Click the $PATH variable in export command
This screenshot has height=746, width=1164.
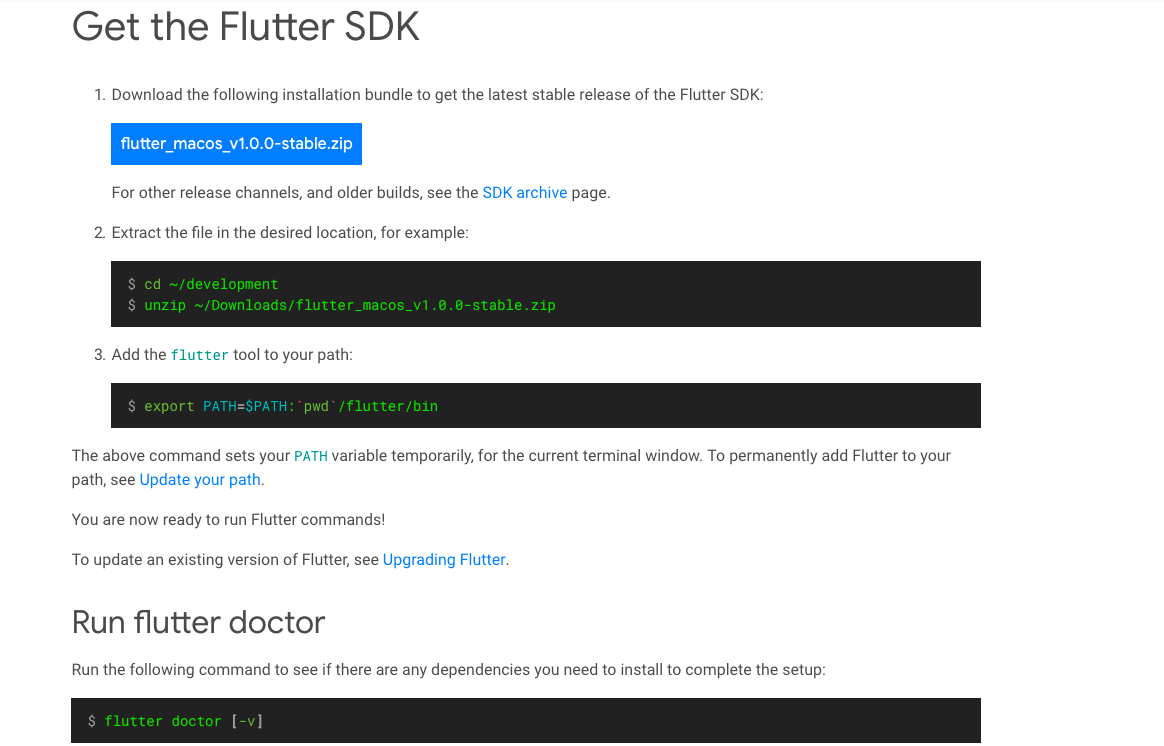point(266,406)
